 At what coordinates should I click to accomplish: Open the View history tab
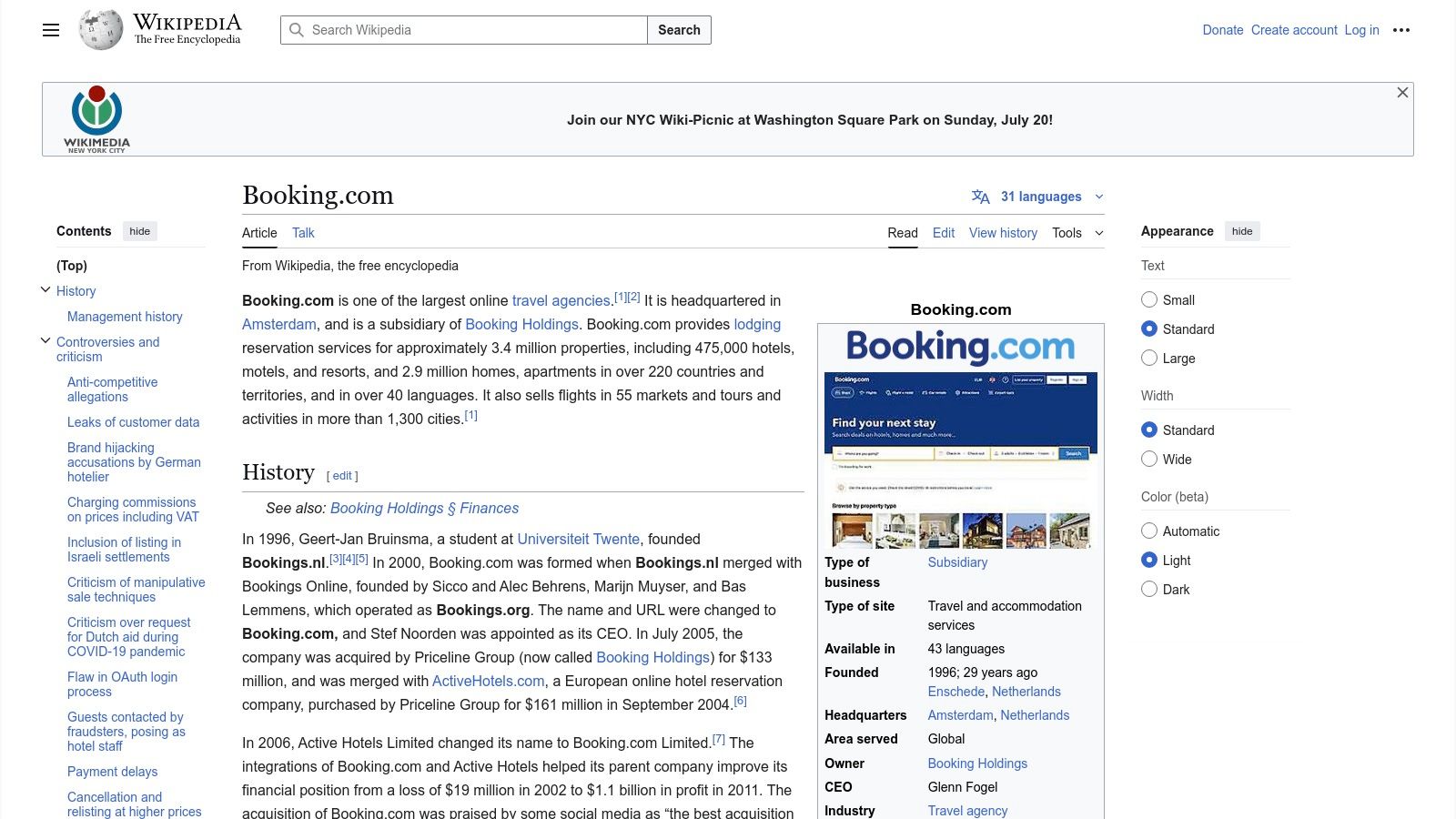[x=1003, y=233]
